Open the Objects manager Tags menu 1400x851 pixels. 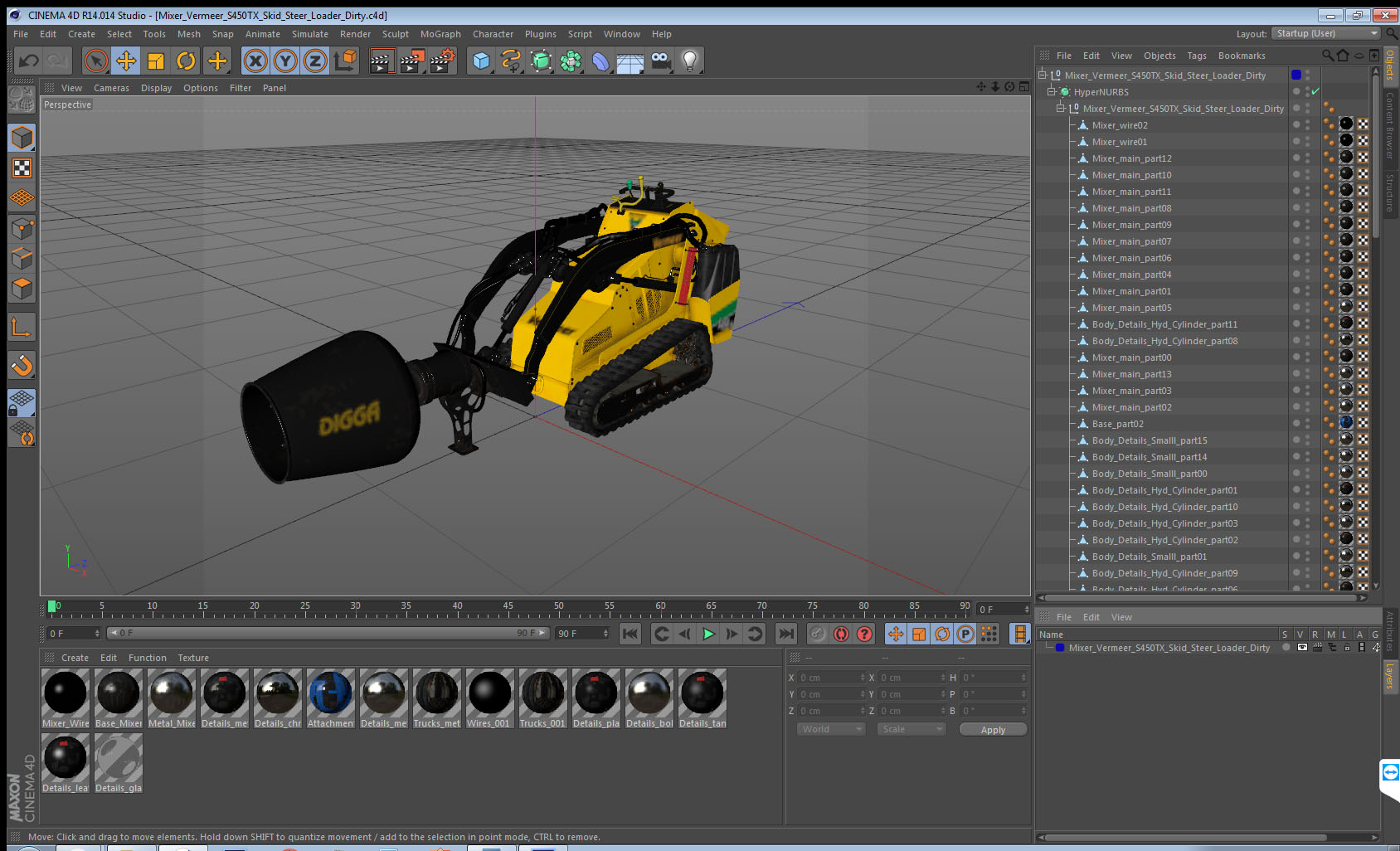point(1197,56)
